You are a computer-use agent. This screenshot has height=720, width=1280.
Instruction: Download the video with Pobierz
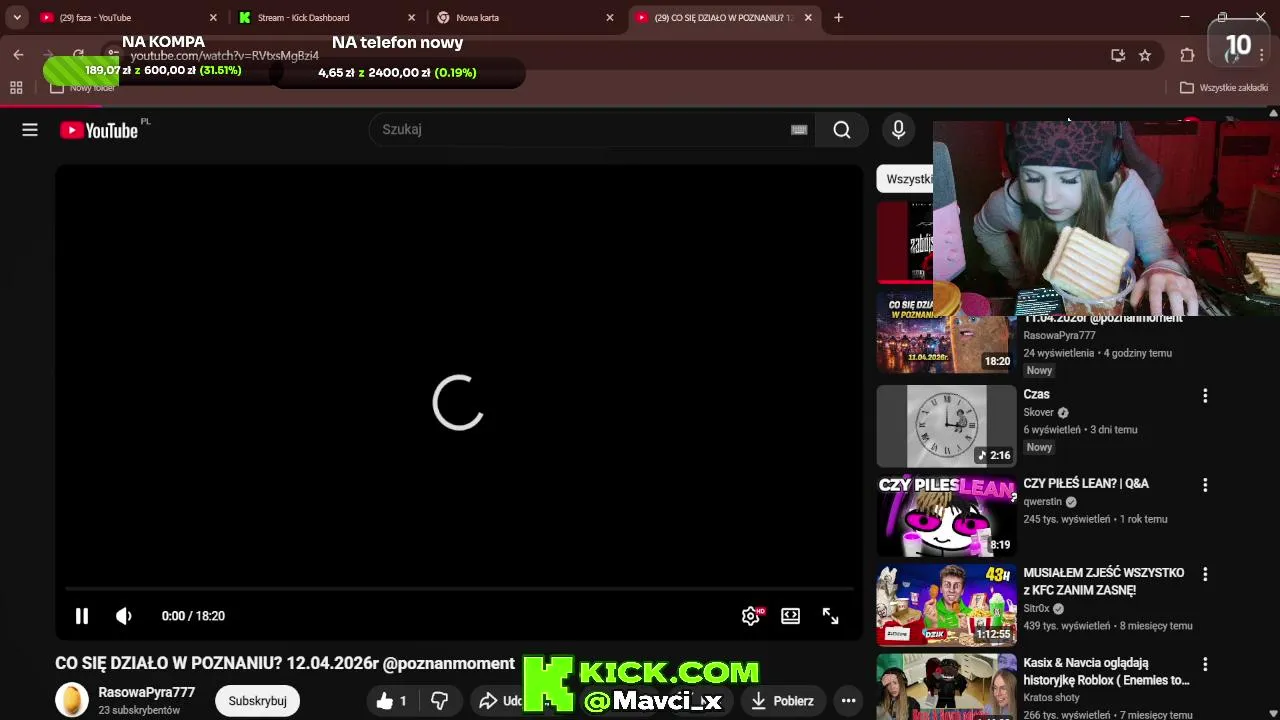(782, 701)
